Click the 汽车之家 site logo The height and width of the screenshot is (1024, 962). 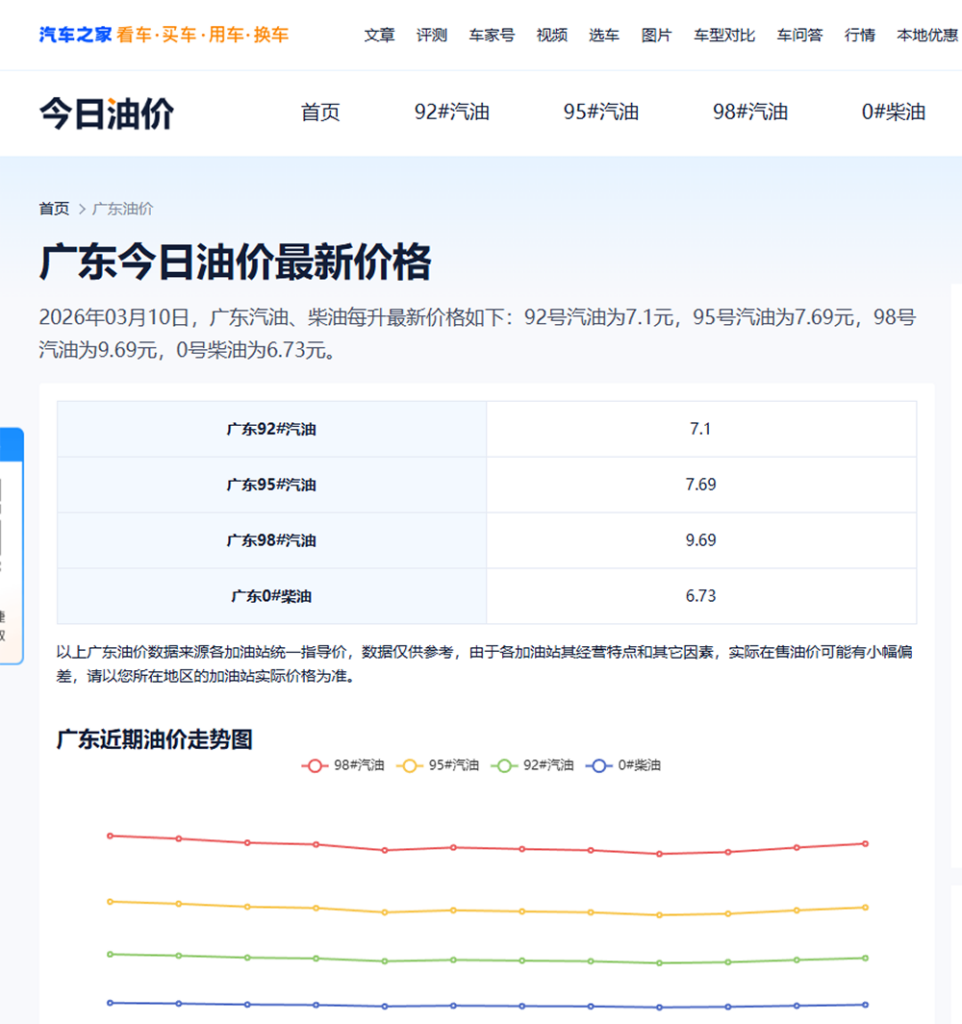[x=77, y=35]
